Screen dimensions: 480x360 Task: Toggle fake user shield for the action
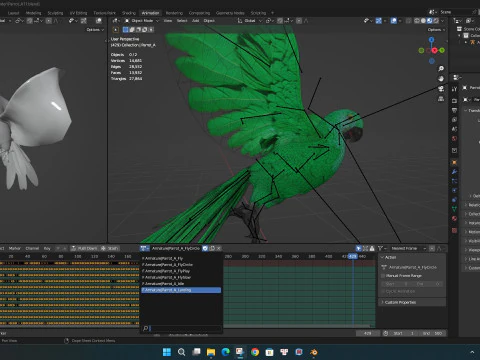click(x=205, y=248)
